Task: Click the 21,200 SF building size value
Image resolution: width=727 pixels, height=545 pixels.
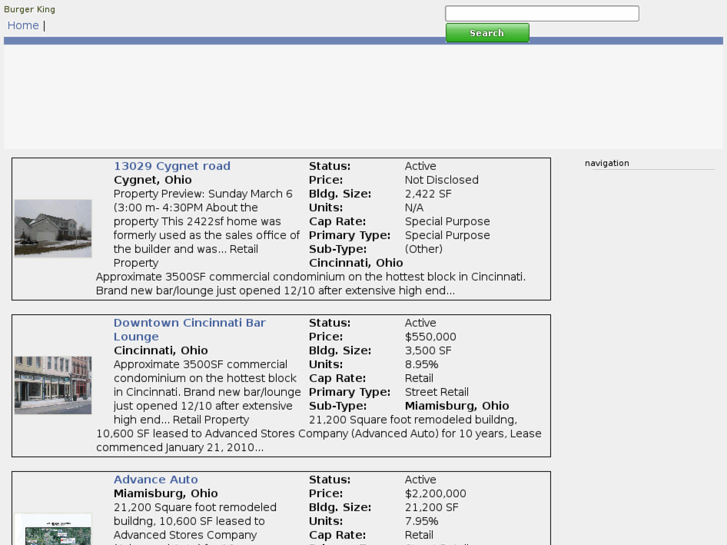Action: click(x=431, y=508)
